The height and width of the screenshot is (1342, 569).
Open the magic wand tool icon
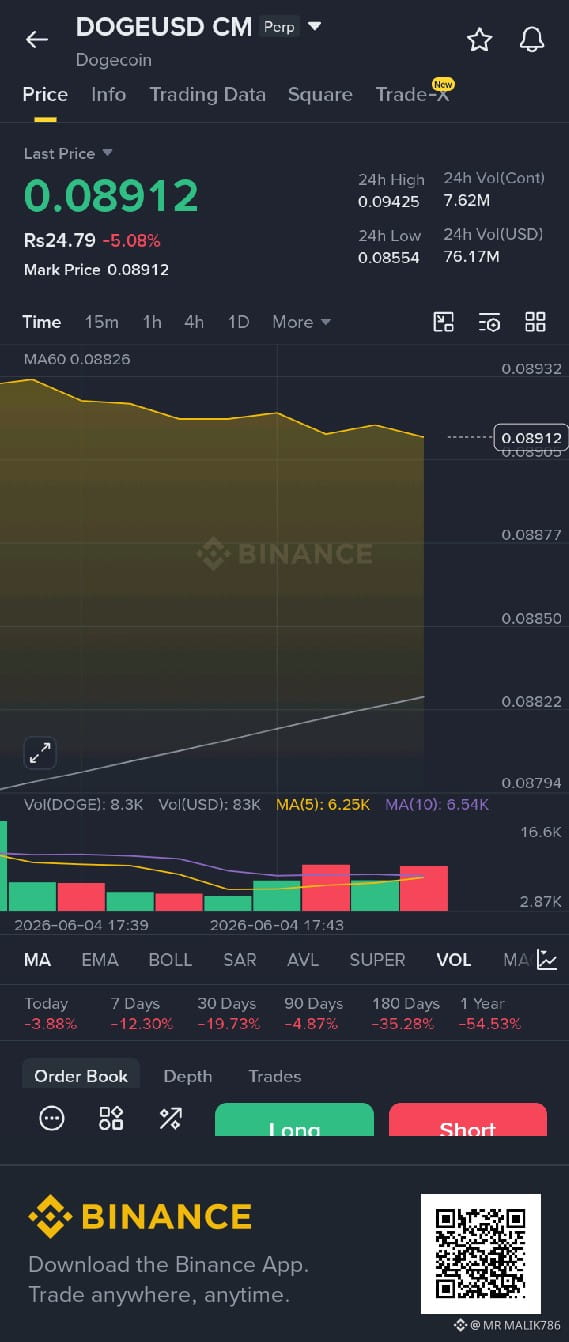[x=170, y=1118]
